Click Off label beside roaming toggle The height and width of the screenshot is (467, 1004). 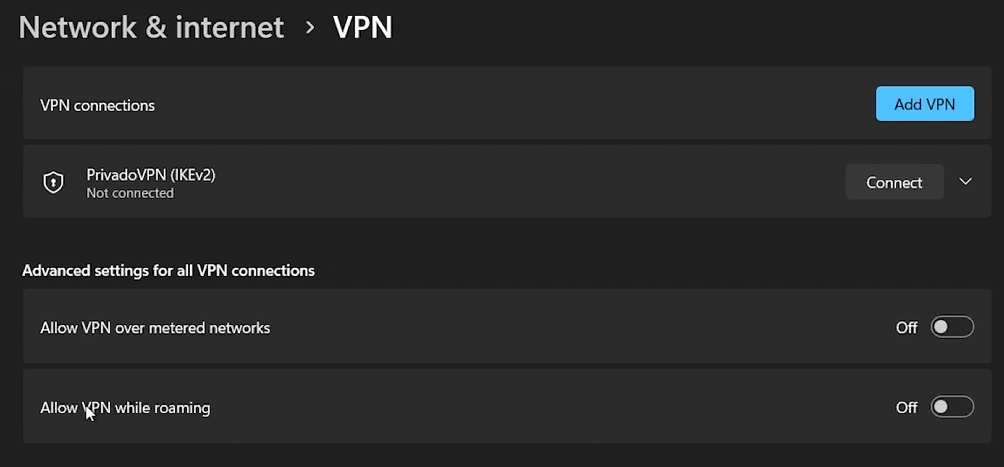pyautogui.click(x=906, y=407)
